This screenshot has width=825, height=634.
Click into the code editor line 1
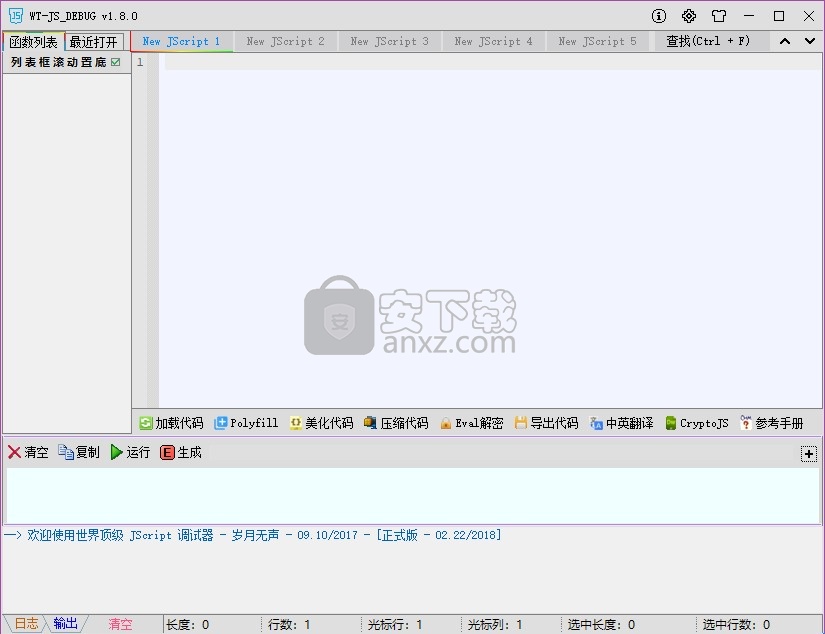[492, 62]
